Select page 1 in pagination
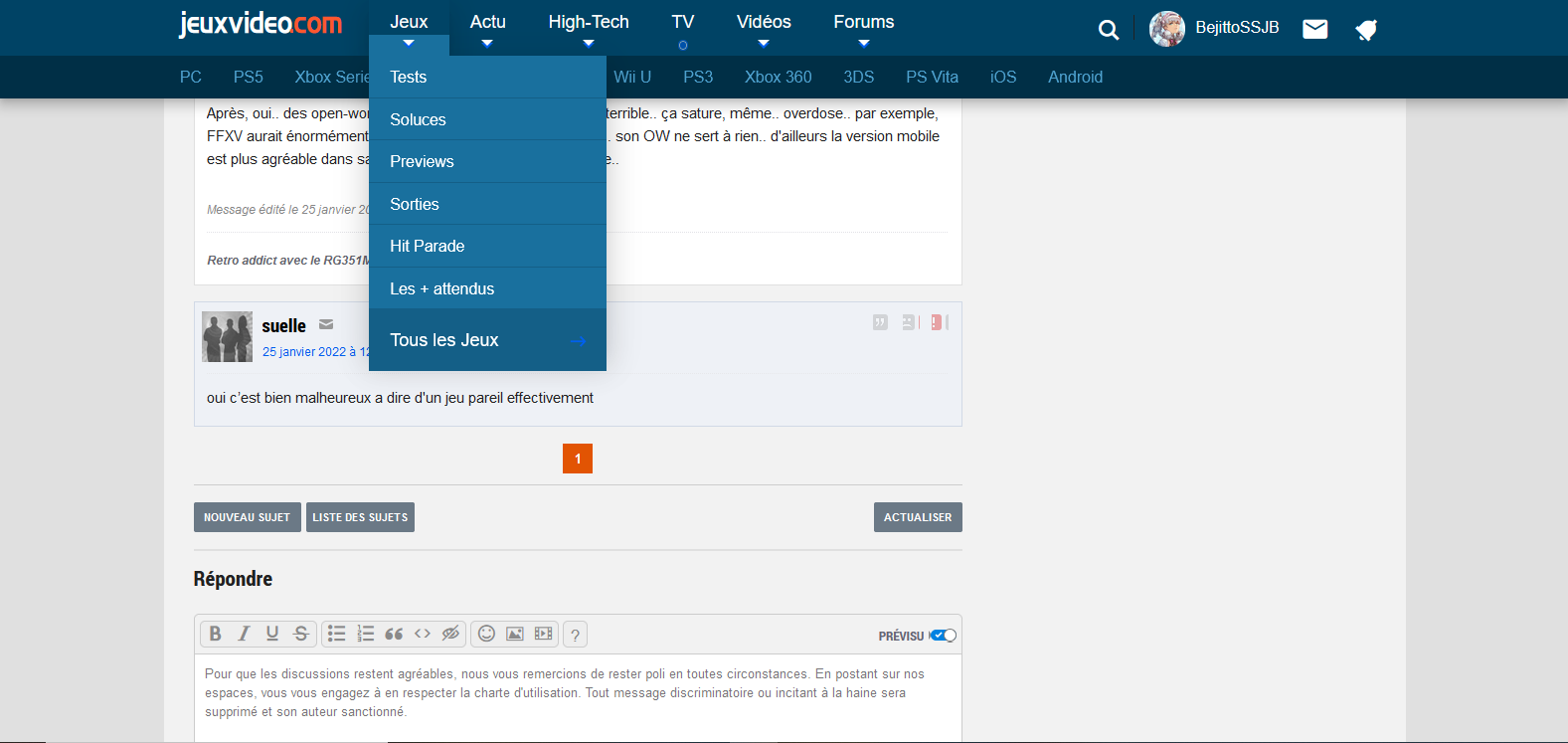Screen dimensions: 1568x743 click(578, 459)
